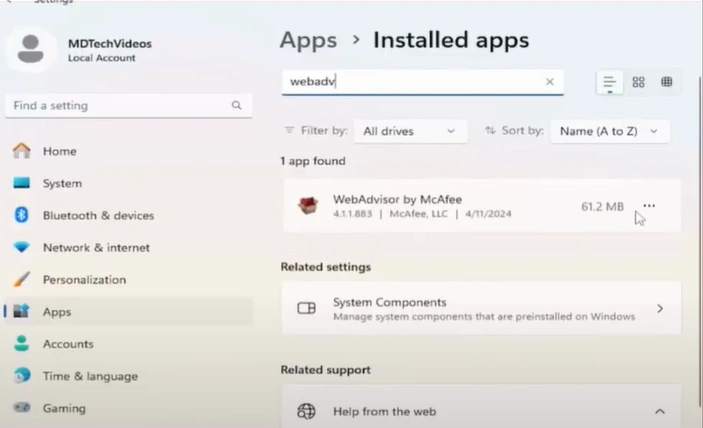
Task: Open System settings category
Action: (128, 183)
